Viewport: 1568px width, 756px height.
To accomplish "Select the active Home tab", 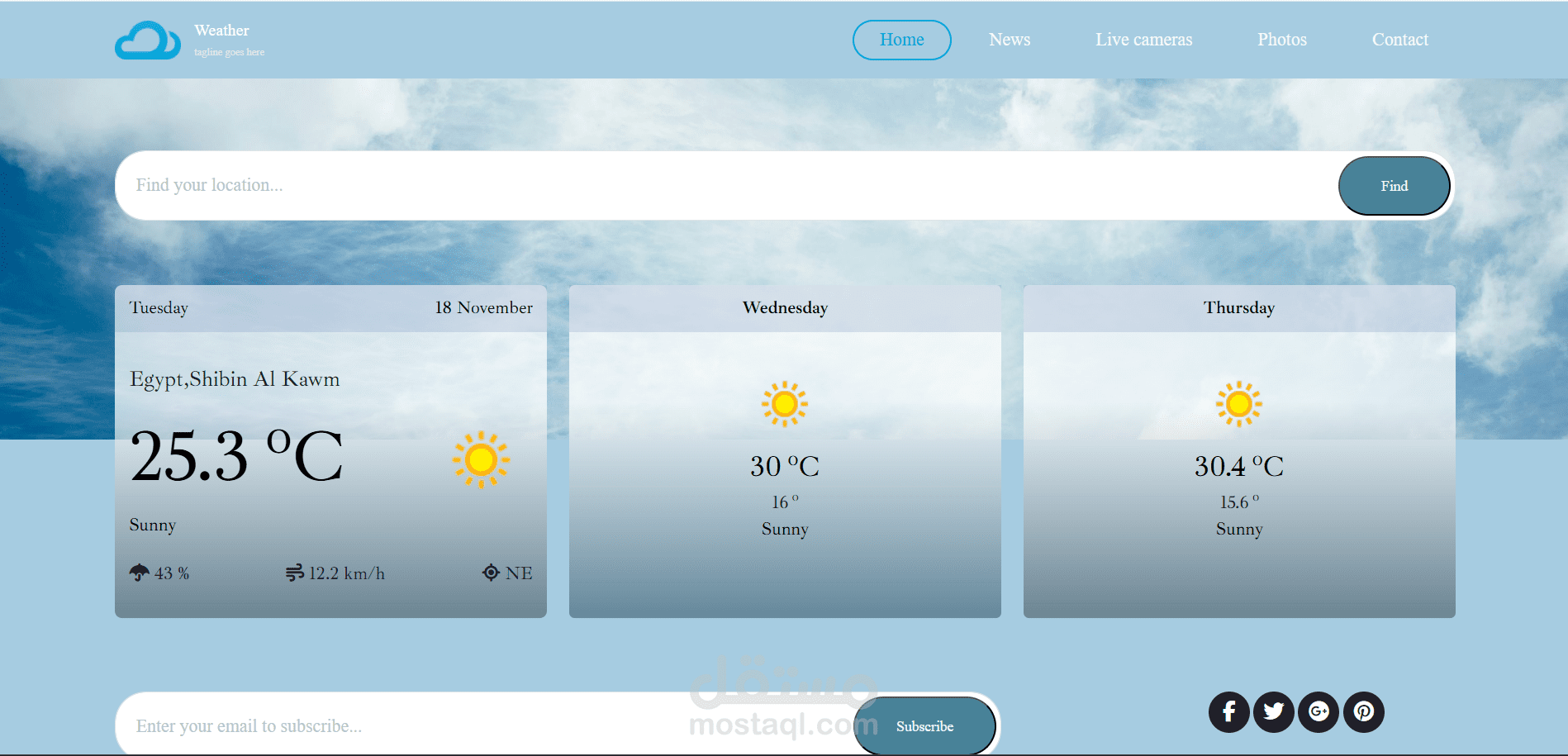I will click(x=901, y=39).
